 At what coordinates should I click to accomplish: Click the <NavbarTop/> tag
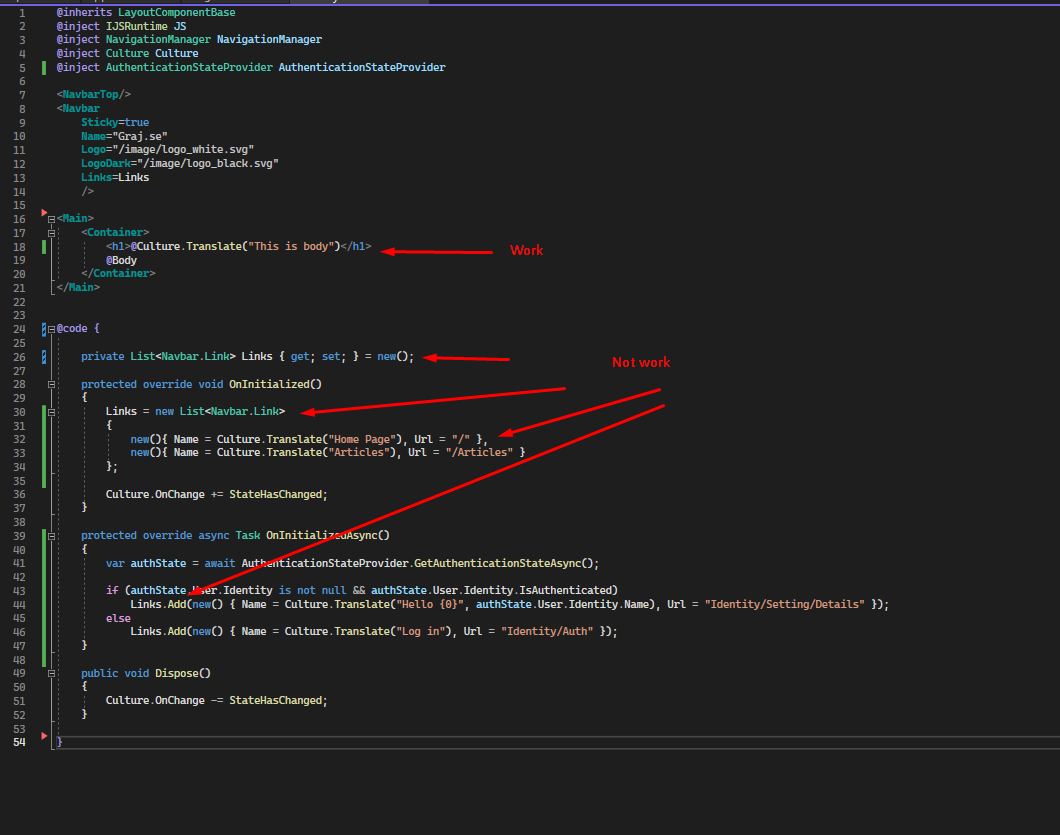coord(94,95)
